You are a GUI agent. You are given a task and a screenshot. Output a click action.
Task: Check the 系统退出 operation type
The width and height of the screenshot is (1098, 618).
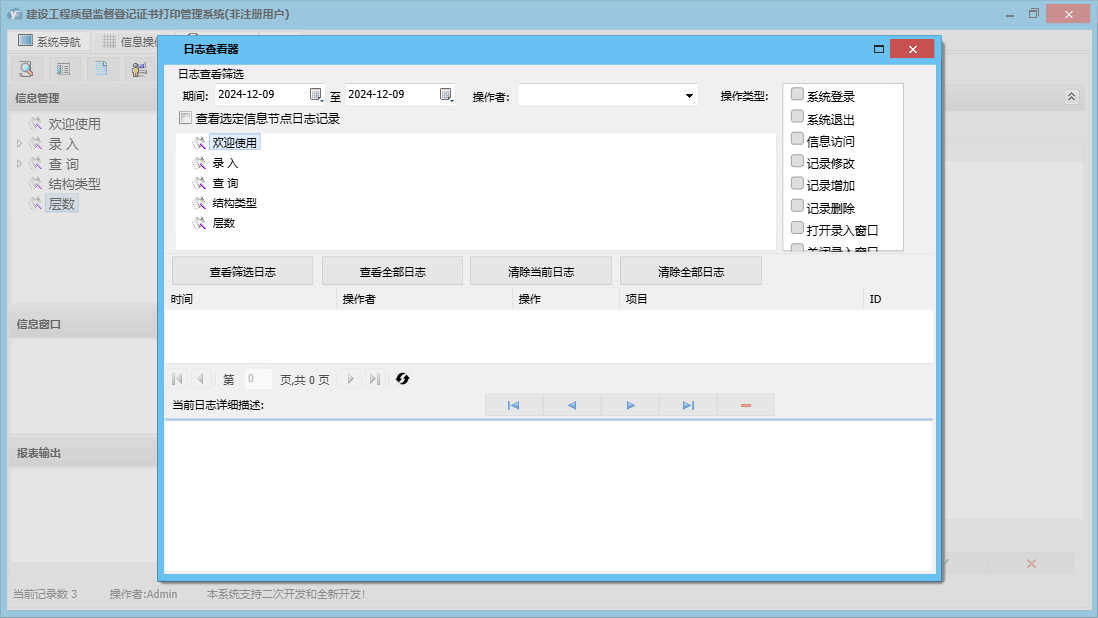(x=797, y=116)
